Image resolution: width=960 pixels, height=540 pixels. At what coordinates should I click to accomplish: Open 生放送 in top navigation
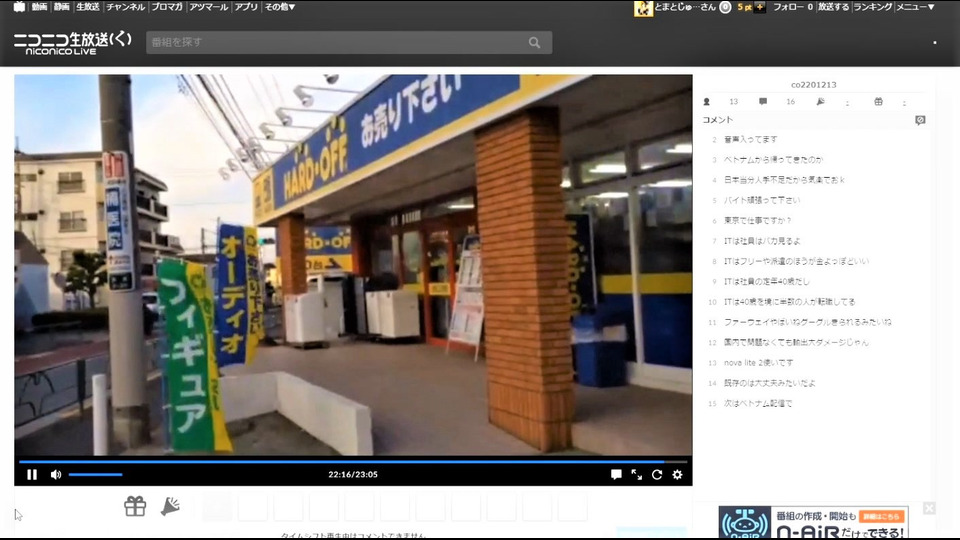[88, 7]
